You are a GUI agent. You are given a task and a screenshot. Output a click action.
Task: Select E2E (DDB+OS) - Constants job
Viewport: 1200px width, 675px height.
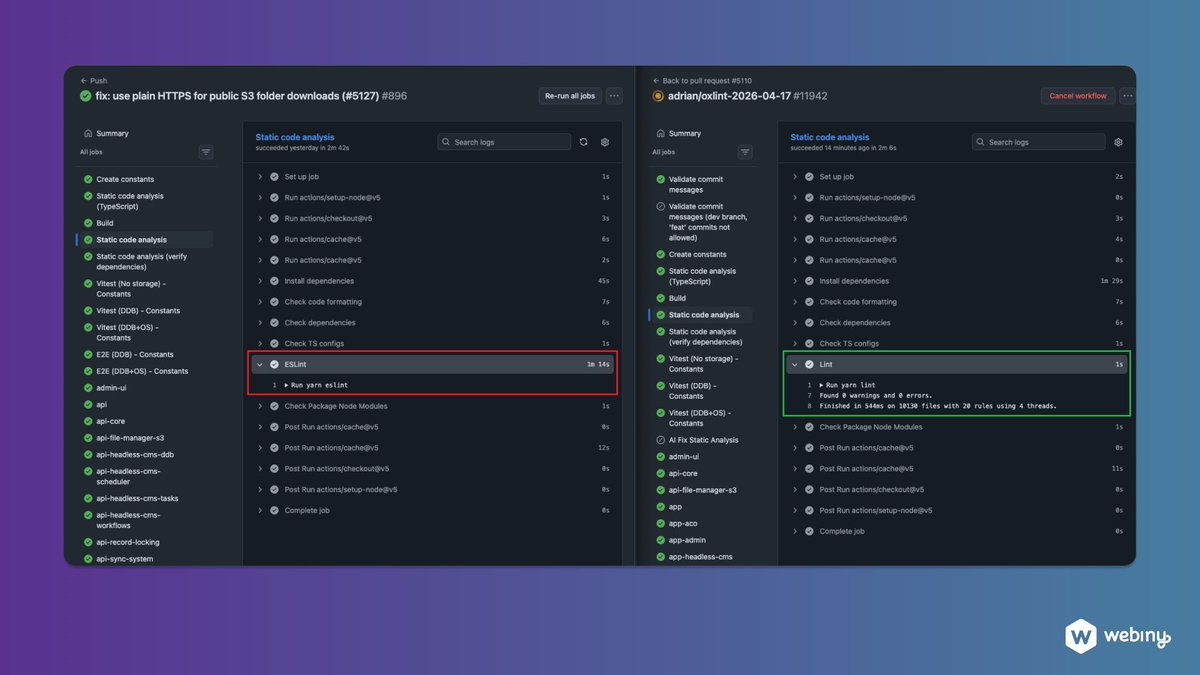point(142,371)
